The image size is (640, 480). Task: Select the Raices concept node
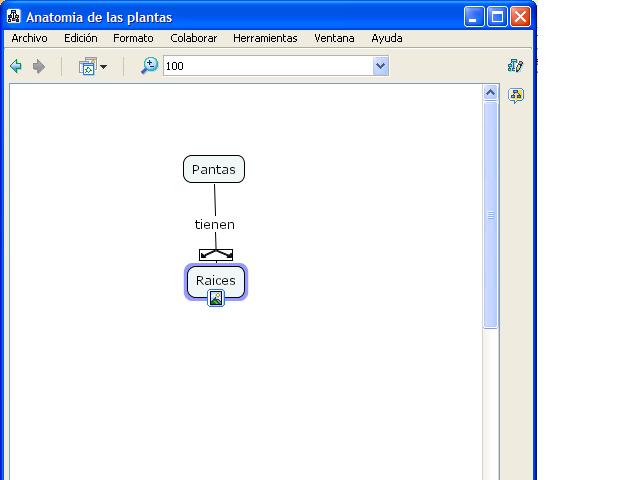pos(215,279)
